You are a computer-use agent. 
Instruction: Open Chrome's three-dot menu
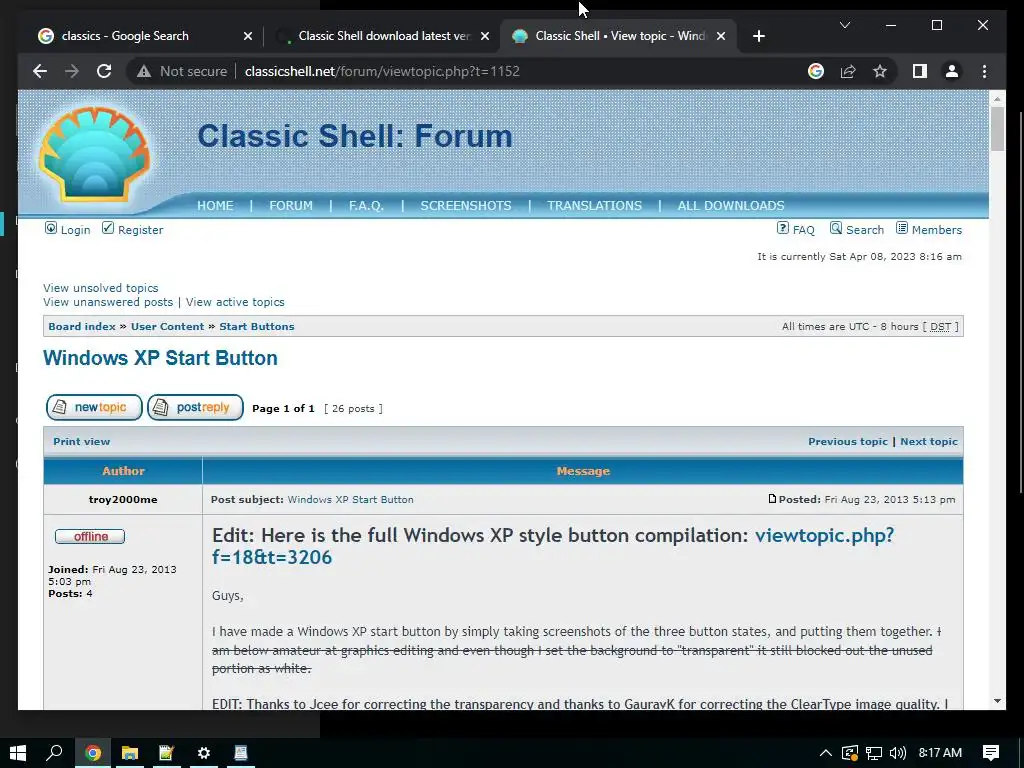click(984, 71)
